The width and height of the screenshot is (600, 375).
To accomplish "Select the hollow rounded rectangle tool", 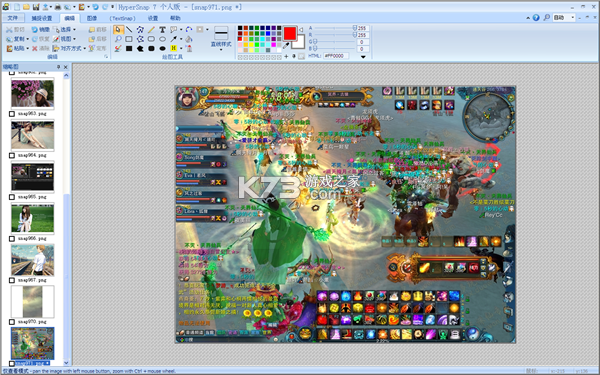I will pyautogui.click(x=151, y=39).
